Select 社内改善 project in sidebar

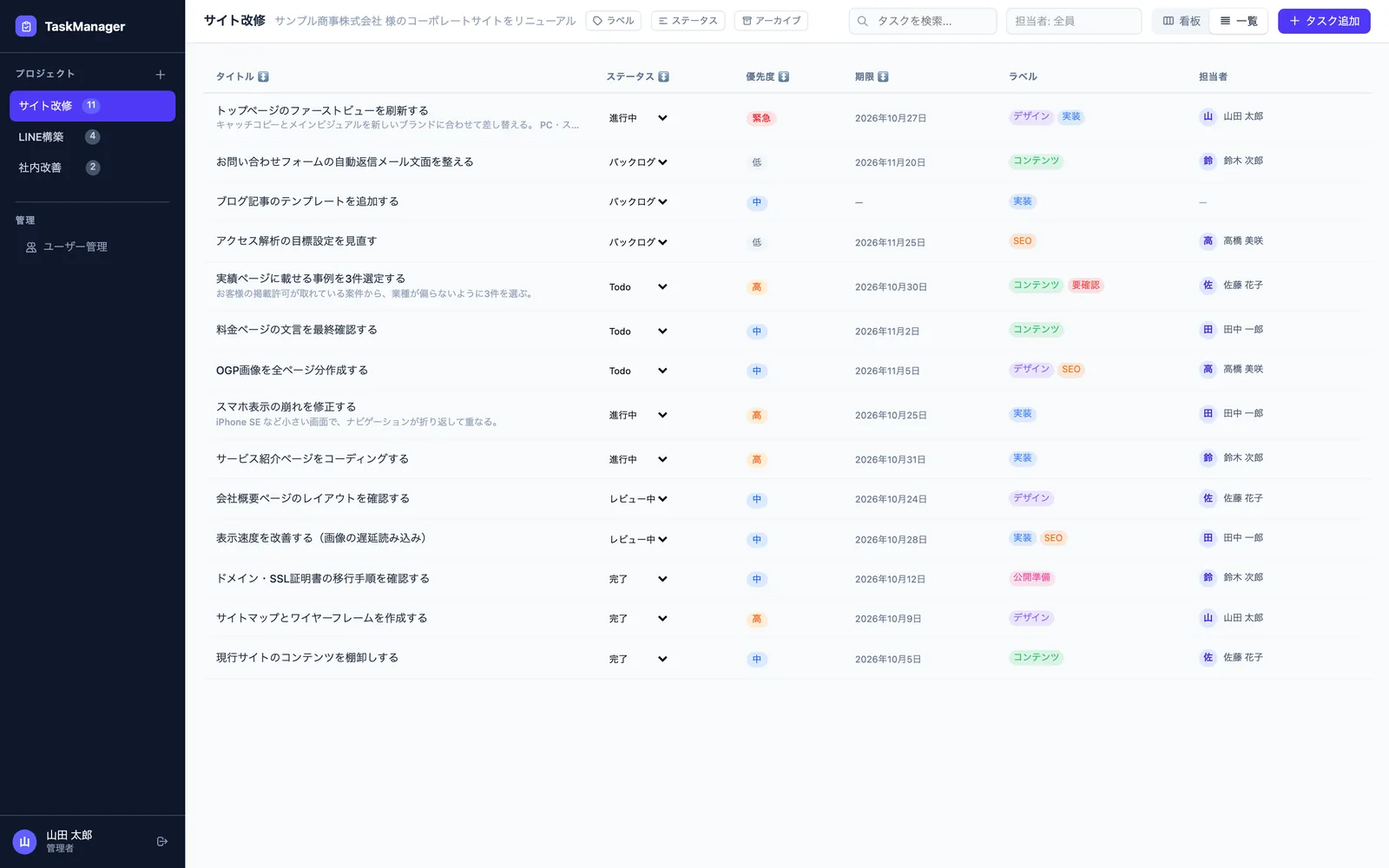point(92,168)
